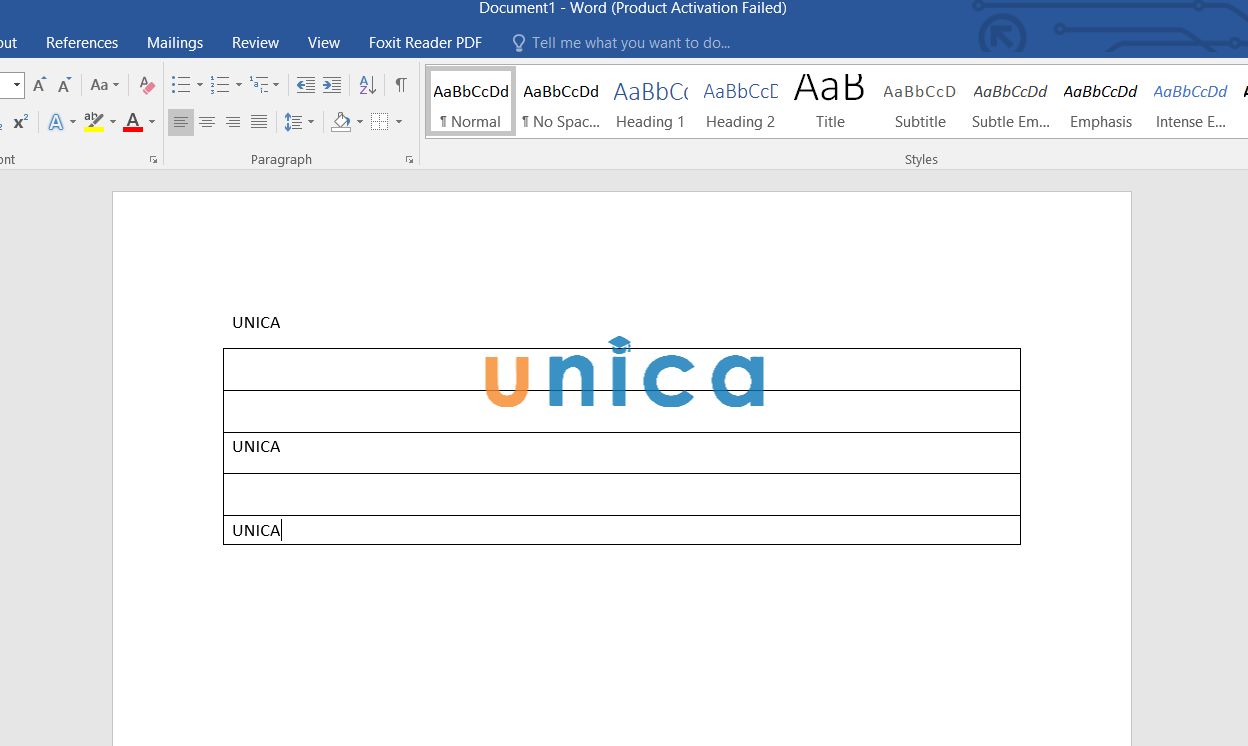Decrease font size with Shrink Font icon
The width and height of the screenshot is (1248, 746).
64,85
